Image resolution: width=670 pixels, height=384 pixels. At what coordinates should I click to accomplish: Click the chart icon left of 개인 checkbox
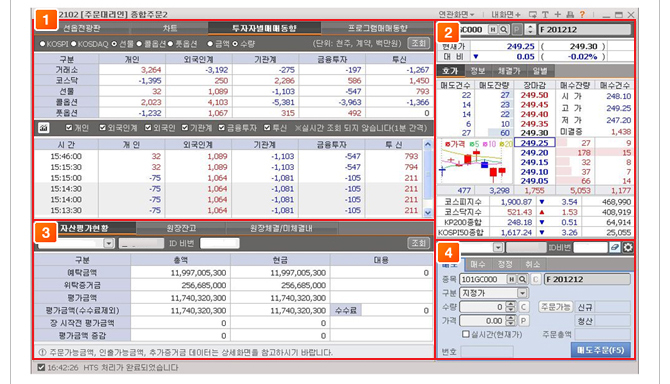point(43,128)
